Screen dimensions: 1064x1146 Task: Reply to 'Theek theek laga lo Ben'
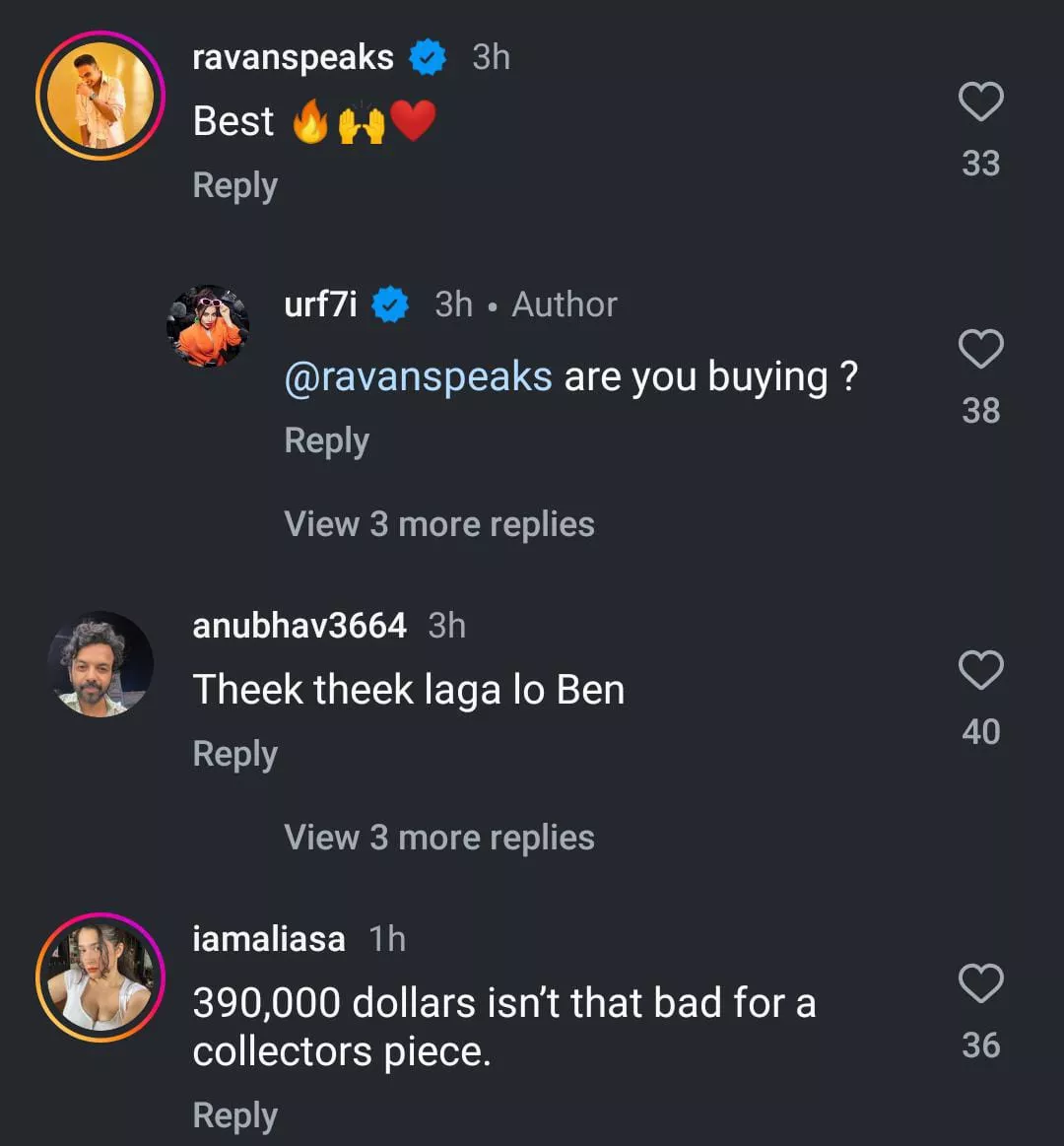coord(234,754)
